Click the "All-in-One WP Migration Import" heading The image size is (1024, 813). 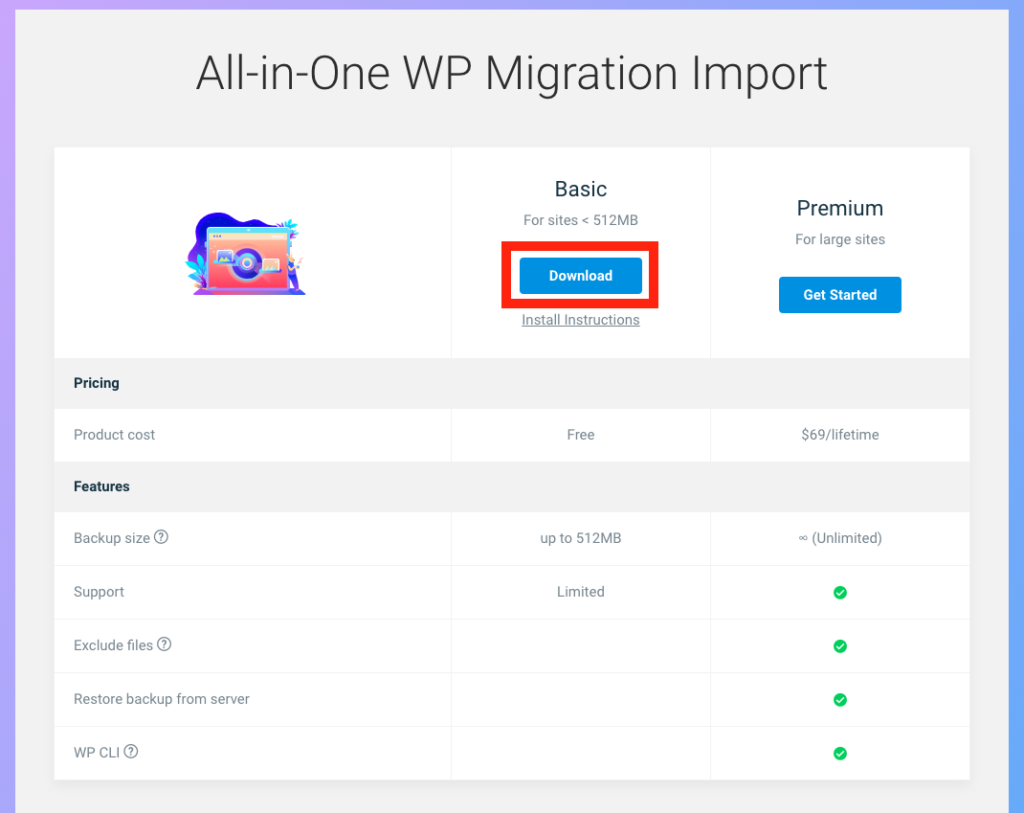click(512, 72)
